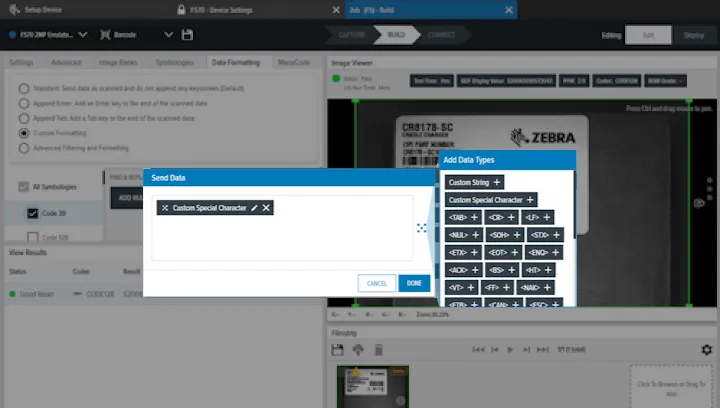Delete filmstrip image with trash icon
The height and width of the screenshot is (408, 720).
378,350
